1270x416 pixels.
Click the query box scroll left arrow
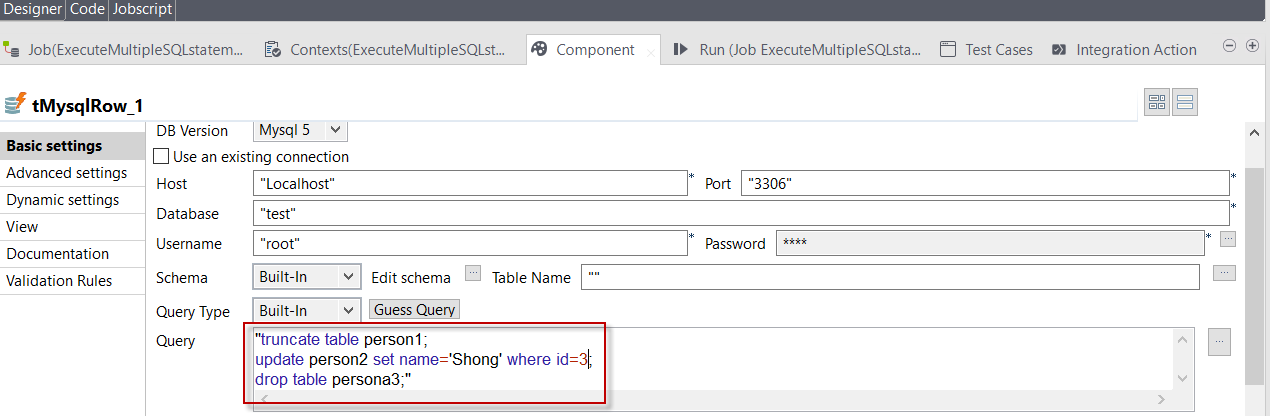click(x=264, y=400)
